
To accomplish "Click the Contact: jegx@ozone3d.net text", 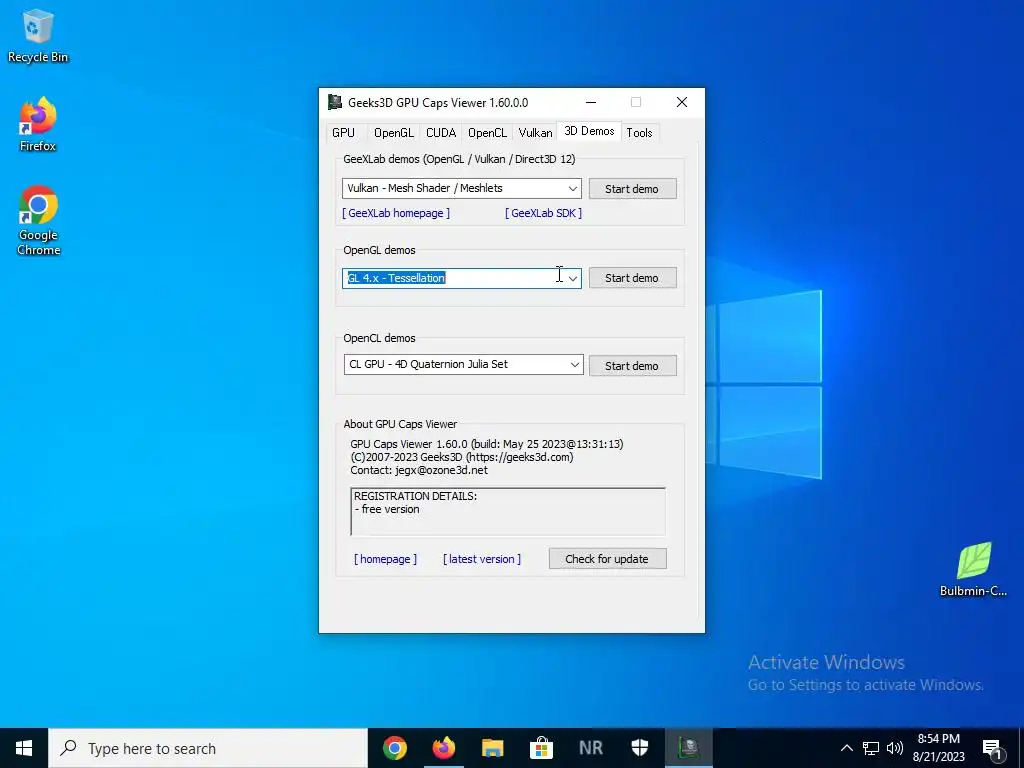I will [x=419, y=470].
